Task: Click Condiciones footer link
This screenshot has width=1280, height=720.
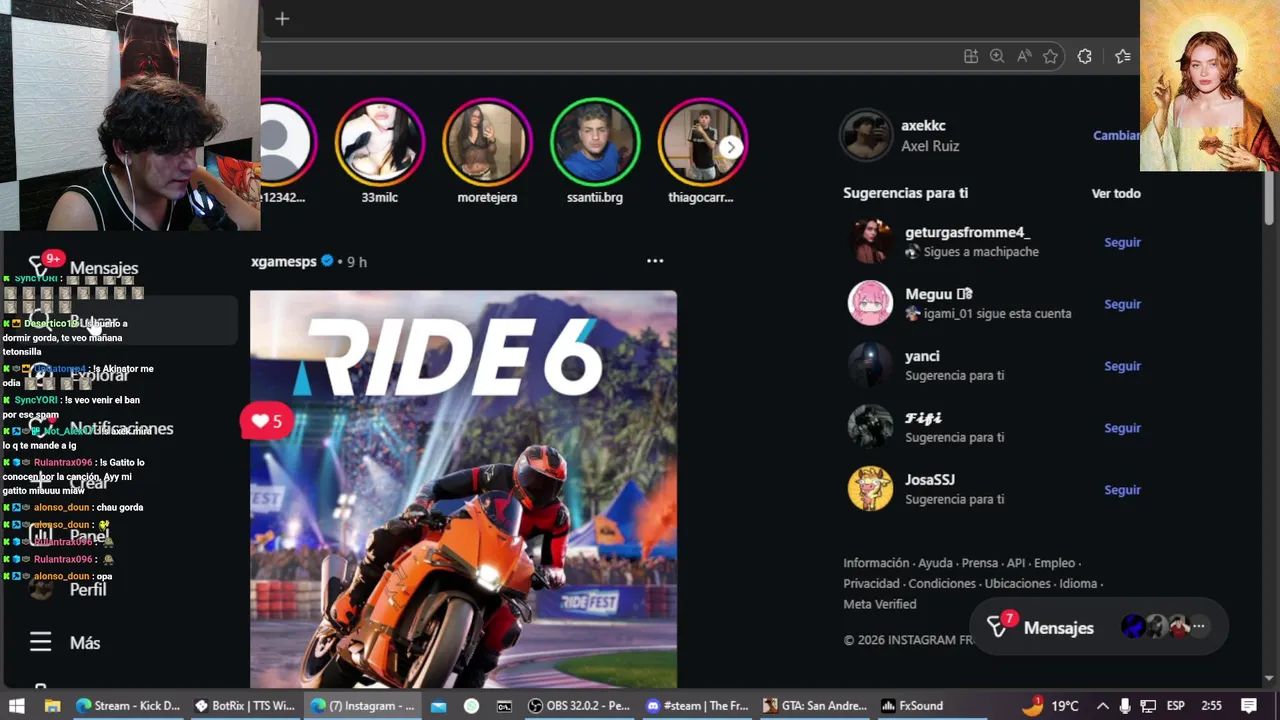Action: point(942,583)
